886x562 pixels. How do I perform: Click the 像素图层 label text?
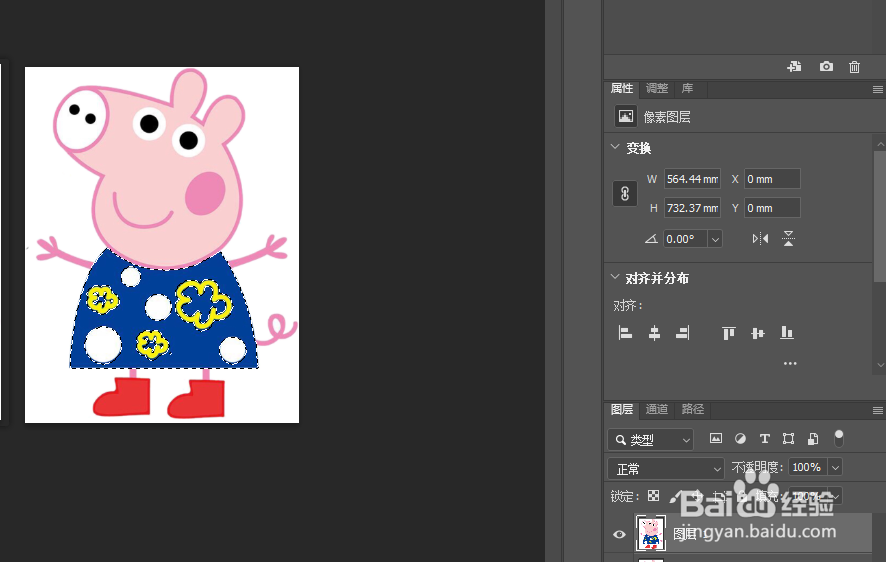(667, 117)
